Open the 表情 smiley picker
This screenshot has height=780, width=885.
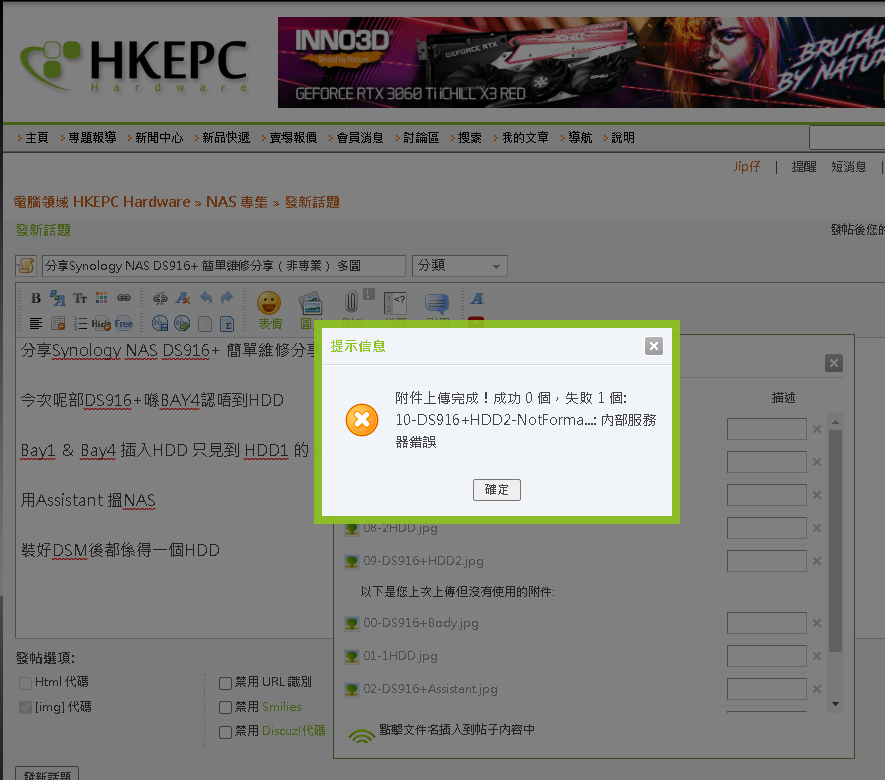269,310
